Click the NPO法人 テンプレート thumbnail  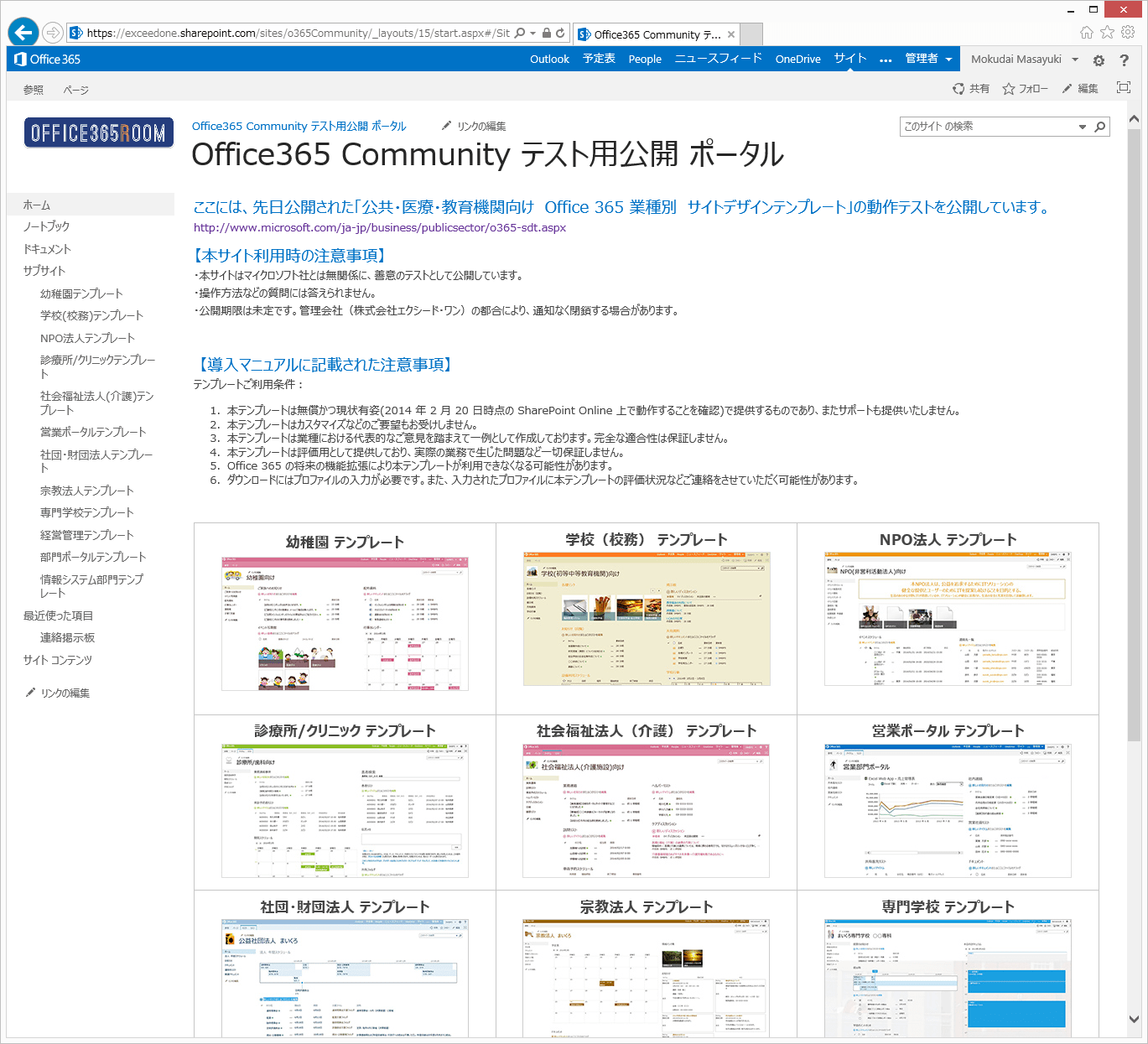pos(948,619)
